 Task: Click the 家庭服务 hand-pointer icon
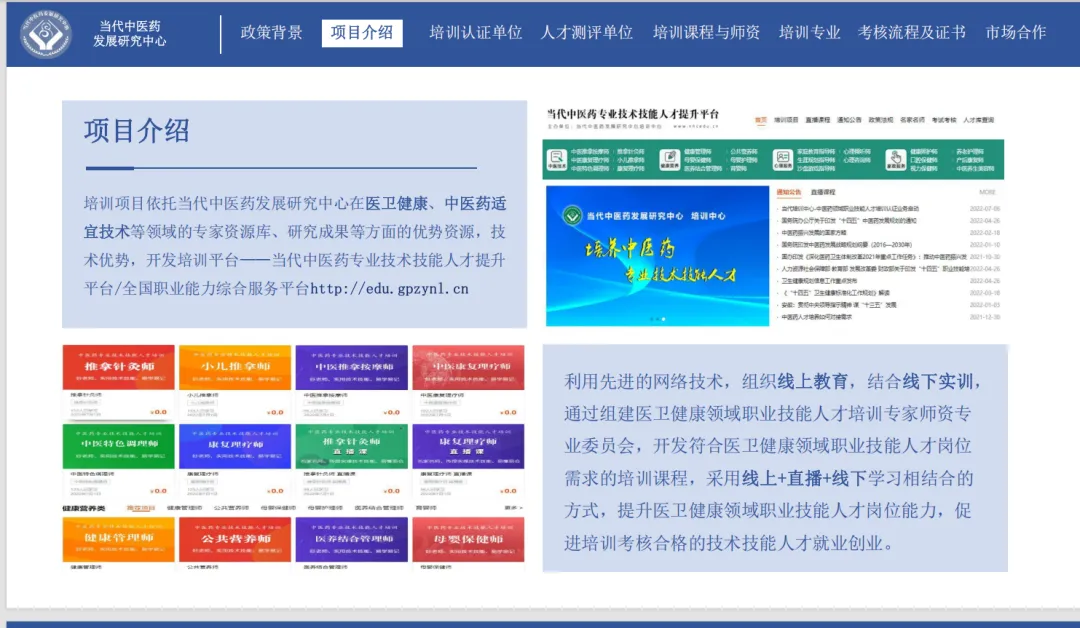point(895,160)
